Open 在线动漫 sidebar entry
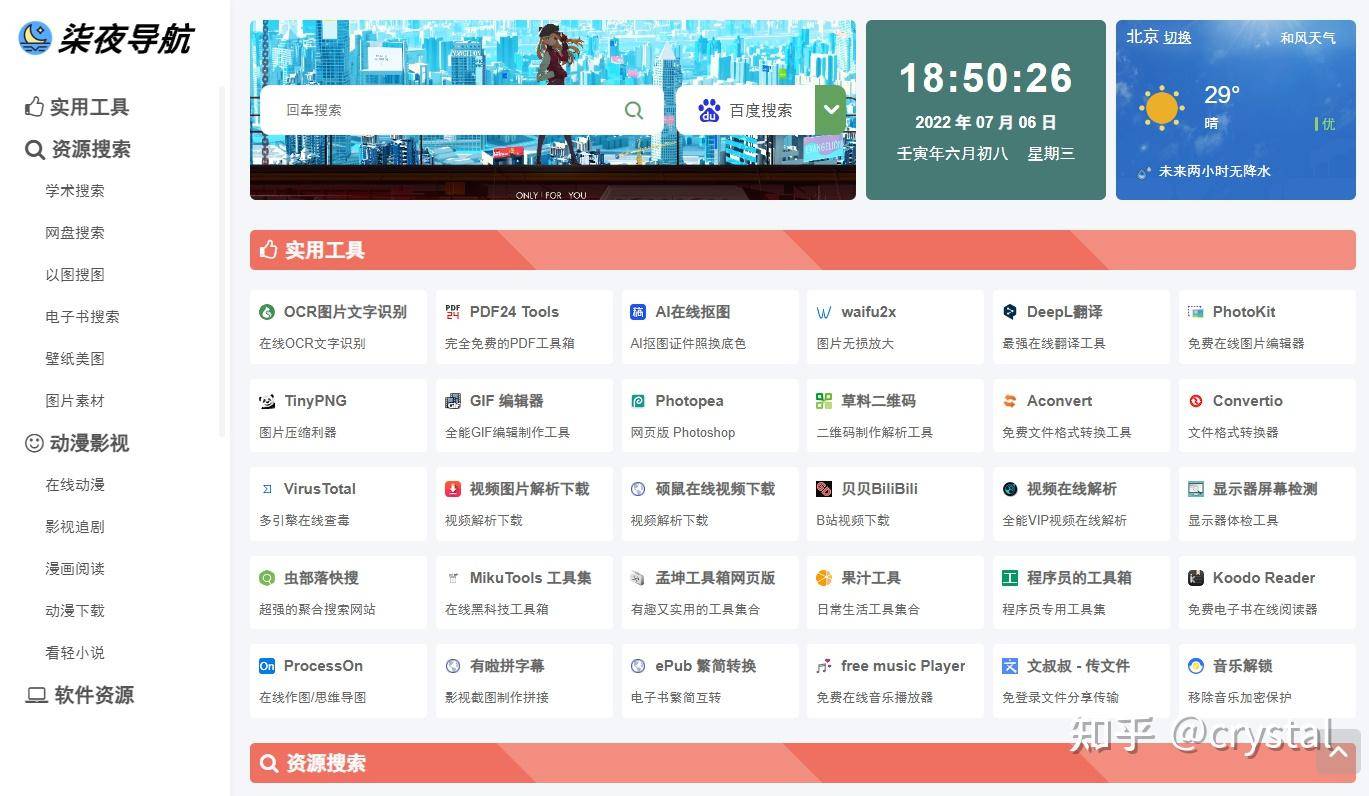 click(x=75, y=485)
